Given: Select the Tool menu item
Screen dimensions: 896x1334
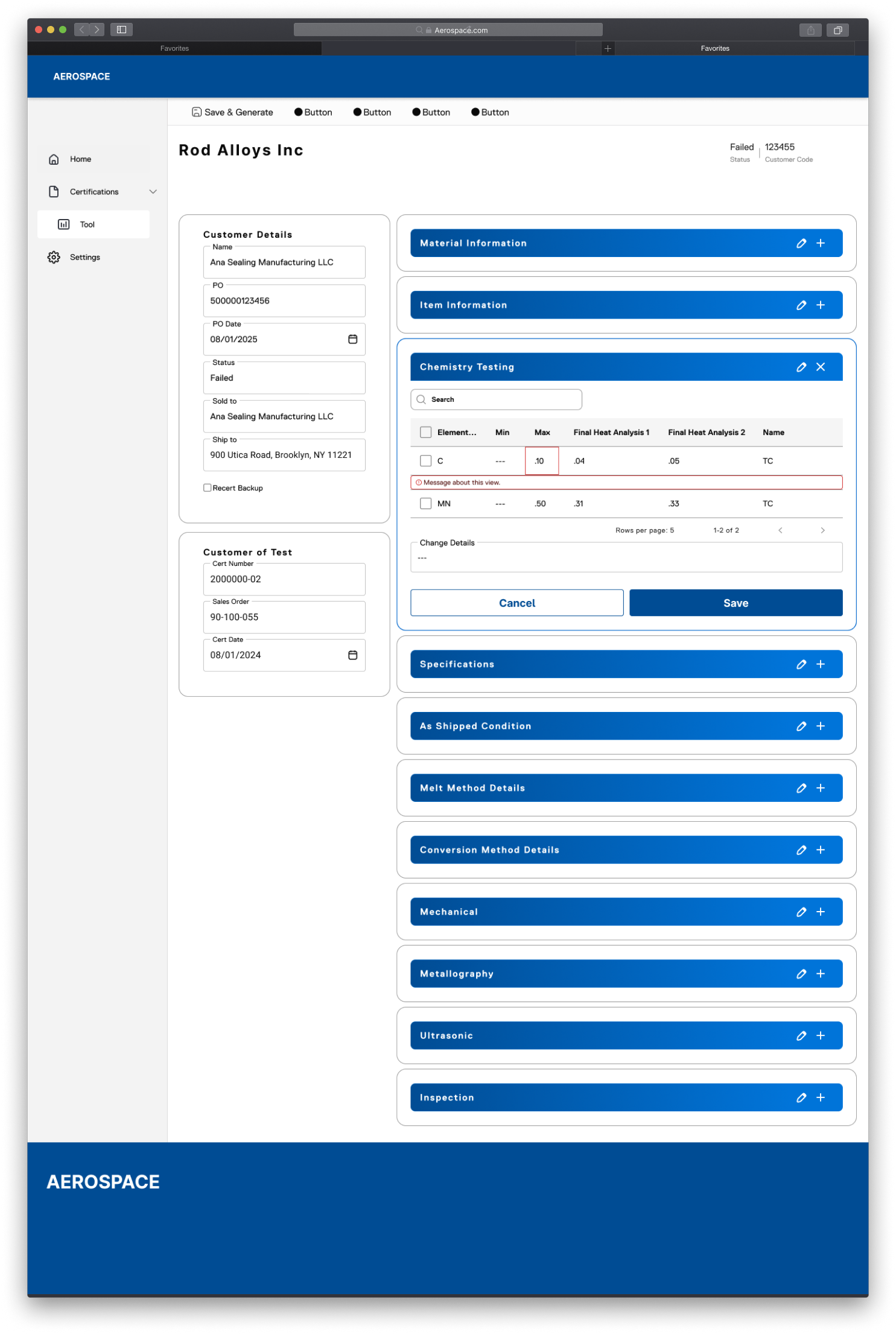Looking at the screenshot, I should tap(94, 224).
